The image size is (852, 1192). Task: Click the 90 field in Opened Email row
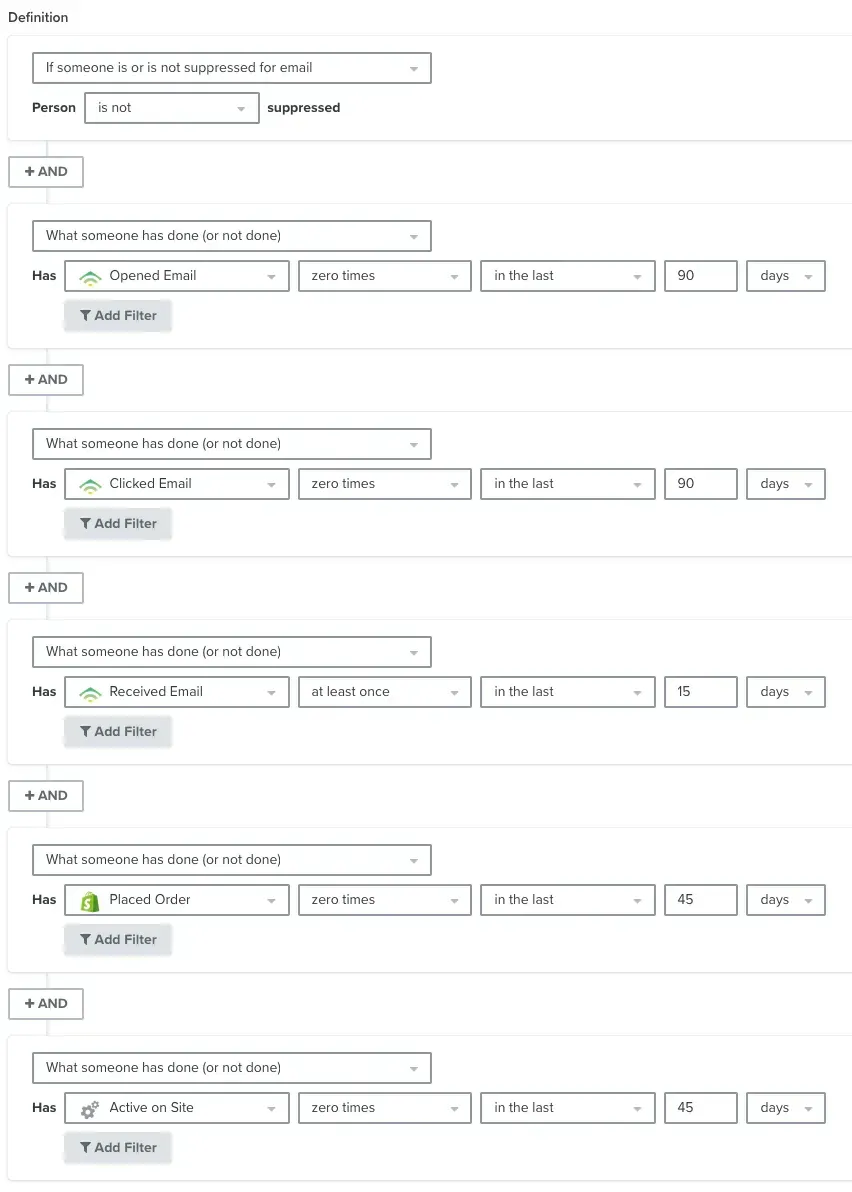700,276
